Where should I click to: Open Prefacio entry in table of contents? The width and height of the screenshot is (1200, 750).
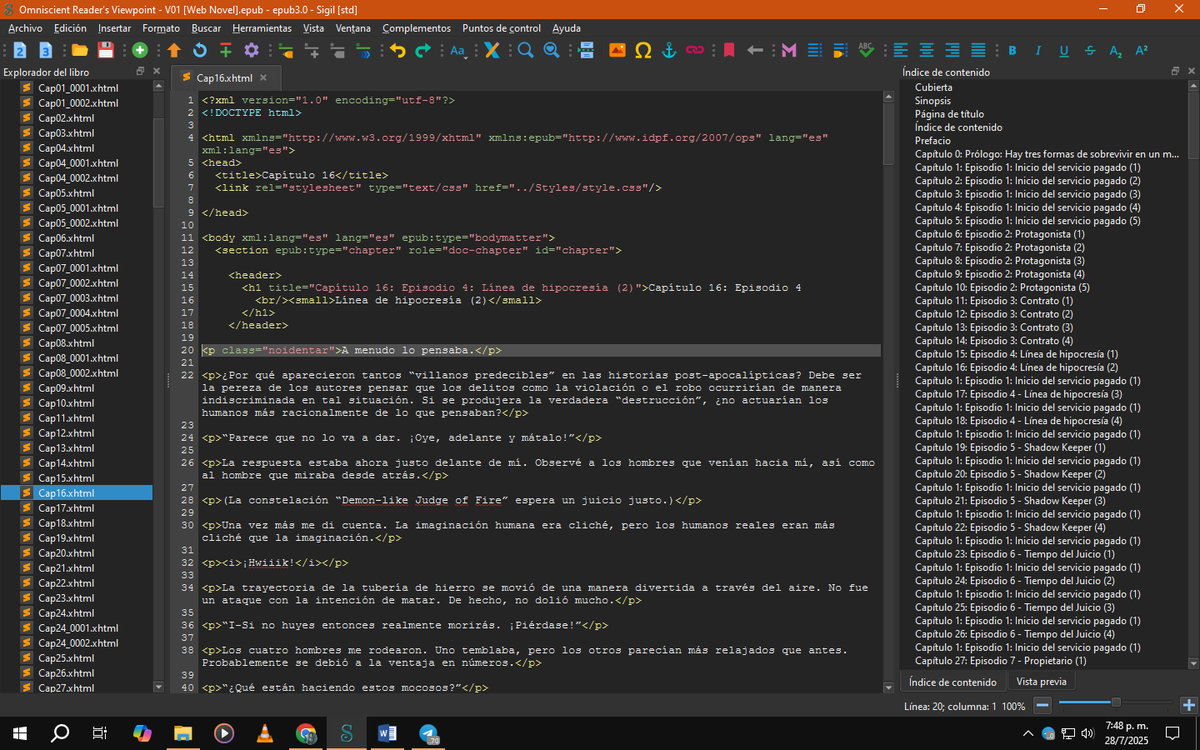[933, 141]
